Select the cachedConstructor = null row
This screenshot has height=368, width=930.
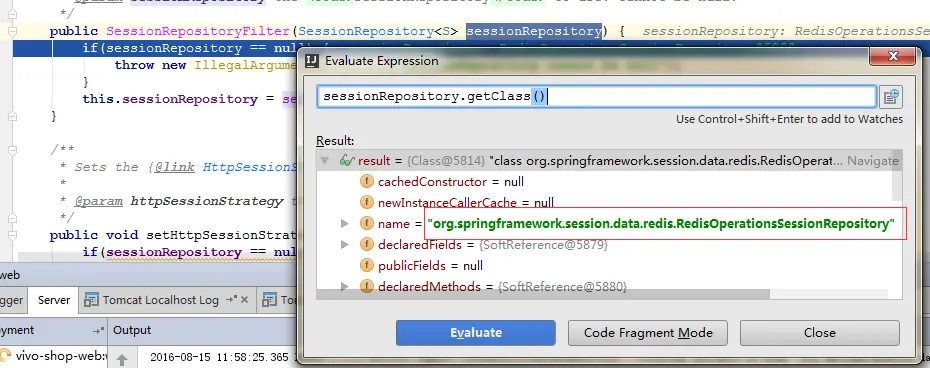click(604, 182)
